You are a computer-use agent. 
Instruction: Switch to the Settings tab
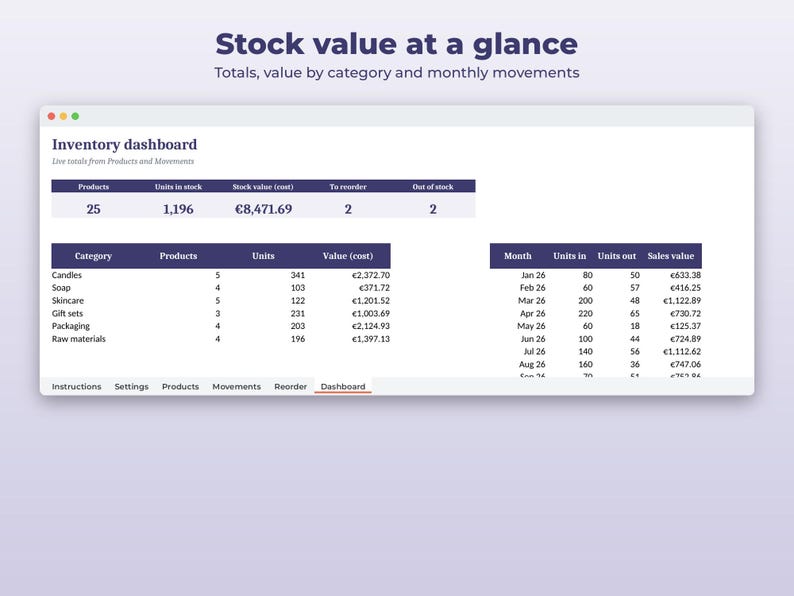point(131,386)
